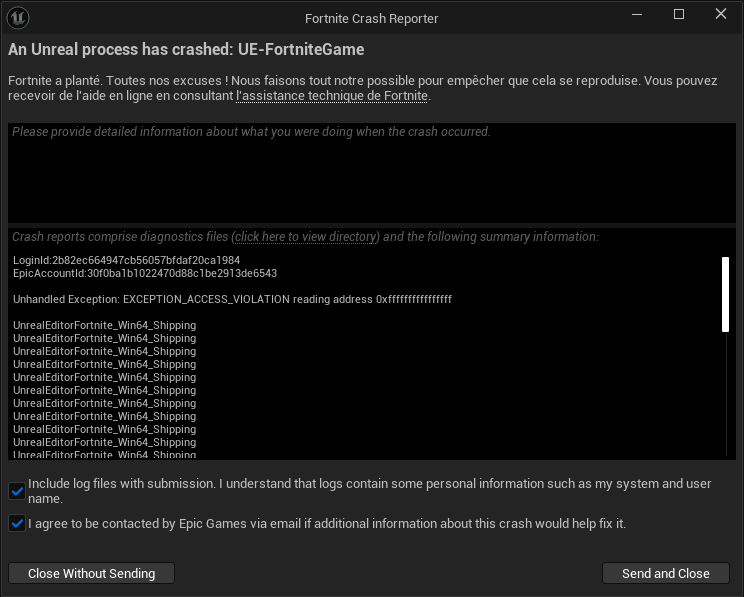Click the LoginId line in summary
744x597 pixels.
pos(126,260)
